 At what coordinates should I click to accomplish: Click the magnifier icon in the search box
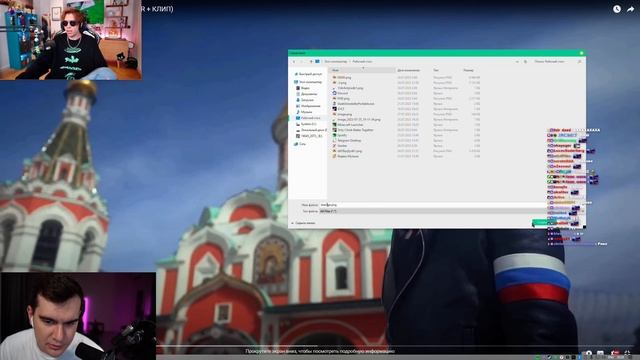pyautogui.click(x=580, y=62)
